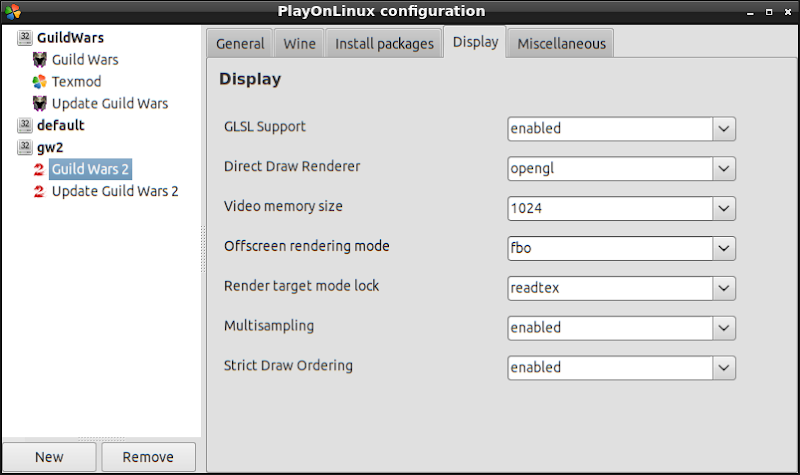
Task: Open the Miscellaneous tab
Action: pyautogui.click(x=561, y=44)
